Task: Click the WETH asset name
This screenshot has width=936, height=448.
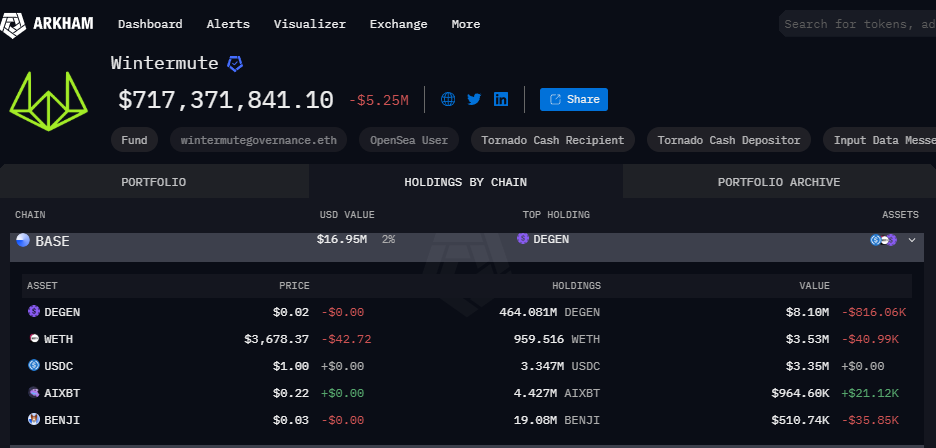Action: (x=58, y=339)
